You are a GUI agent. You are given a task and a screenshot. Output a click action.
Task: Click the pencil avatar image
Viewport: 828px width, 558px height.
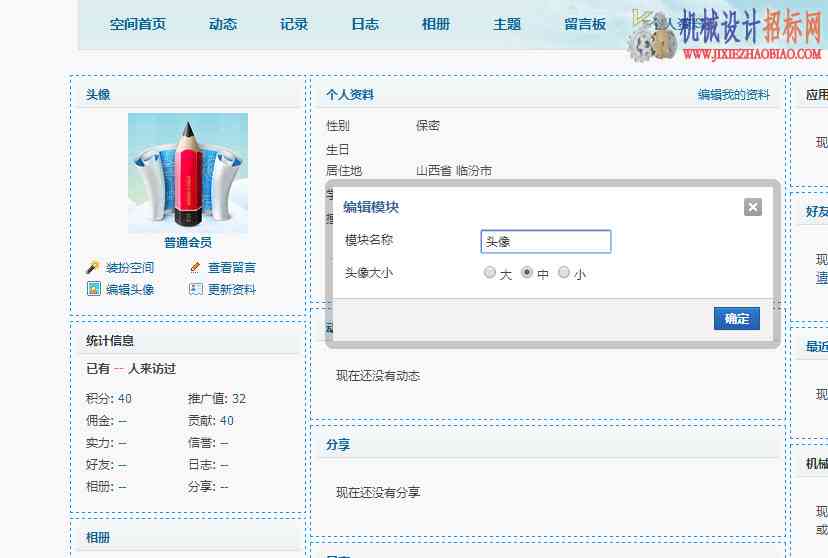pos(188,173)
